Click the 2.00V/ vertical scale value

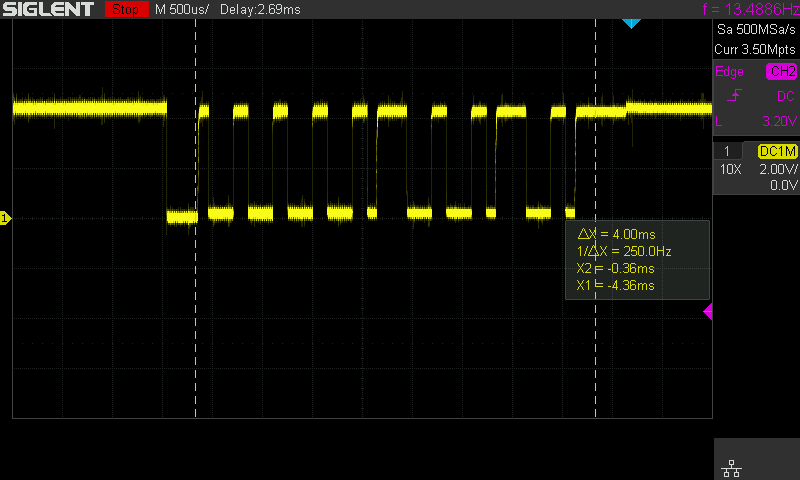coord(776,169)
